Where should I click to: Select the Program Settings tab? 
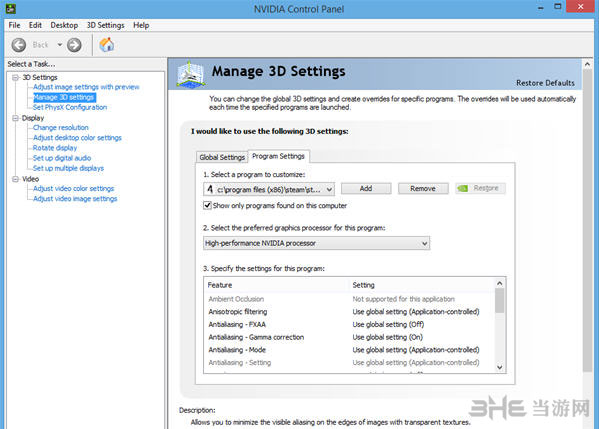pyautogui.click(x=278, y=156)
